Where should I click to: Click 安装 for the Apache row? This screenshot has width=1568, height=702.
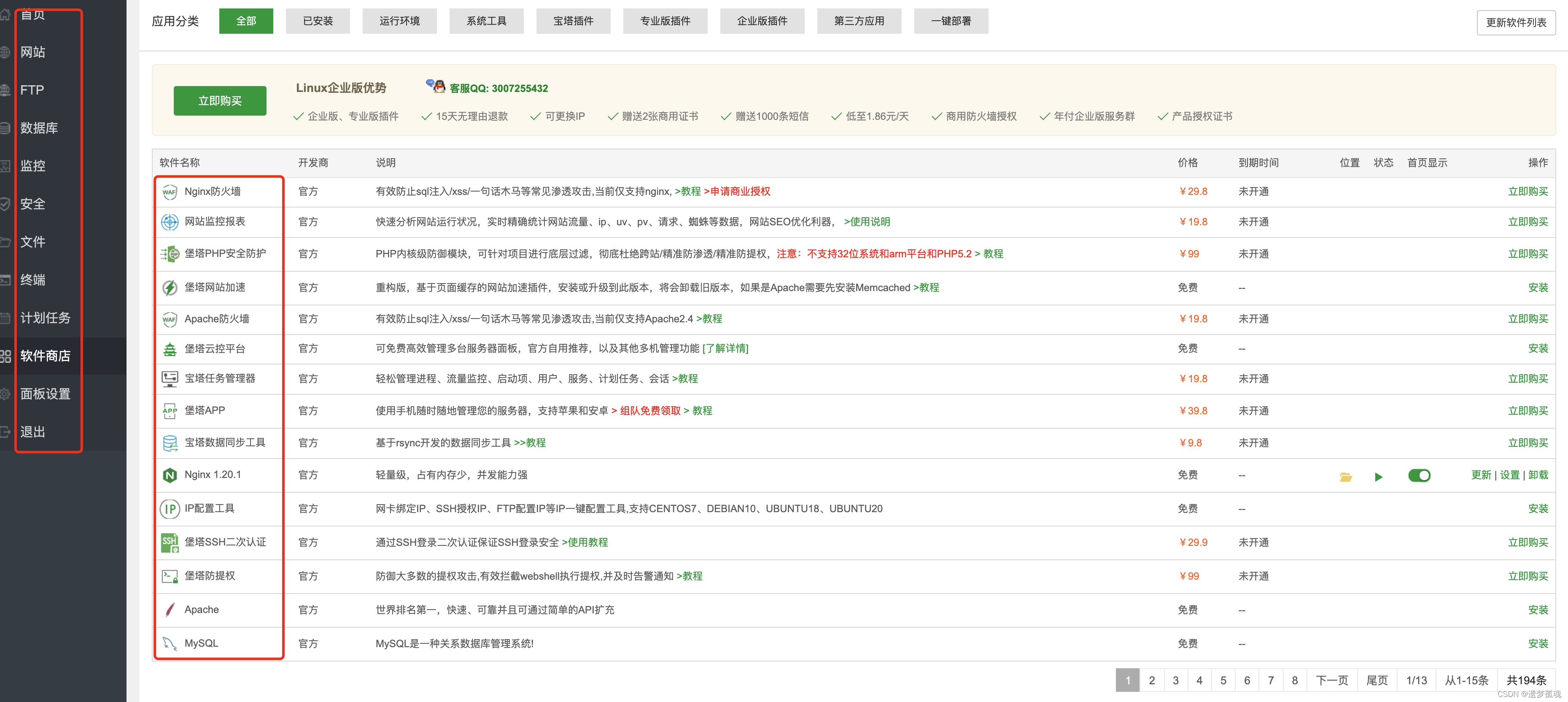coord(1538,610)
